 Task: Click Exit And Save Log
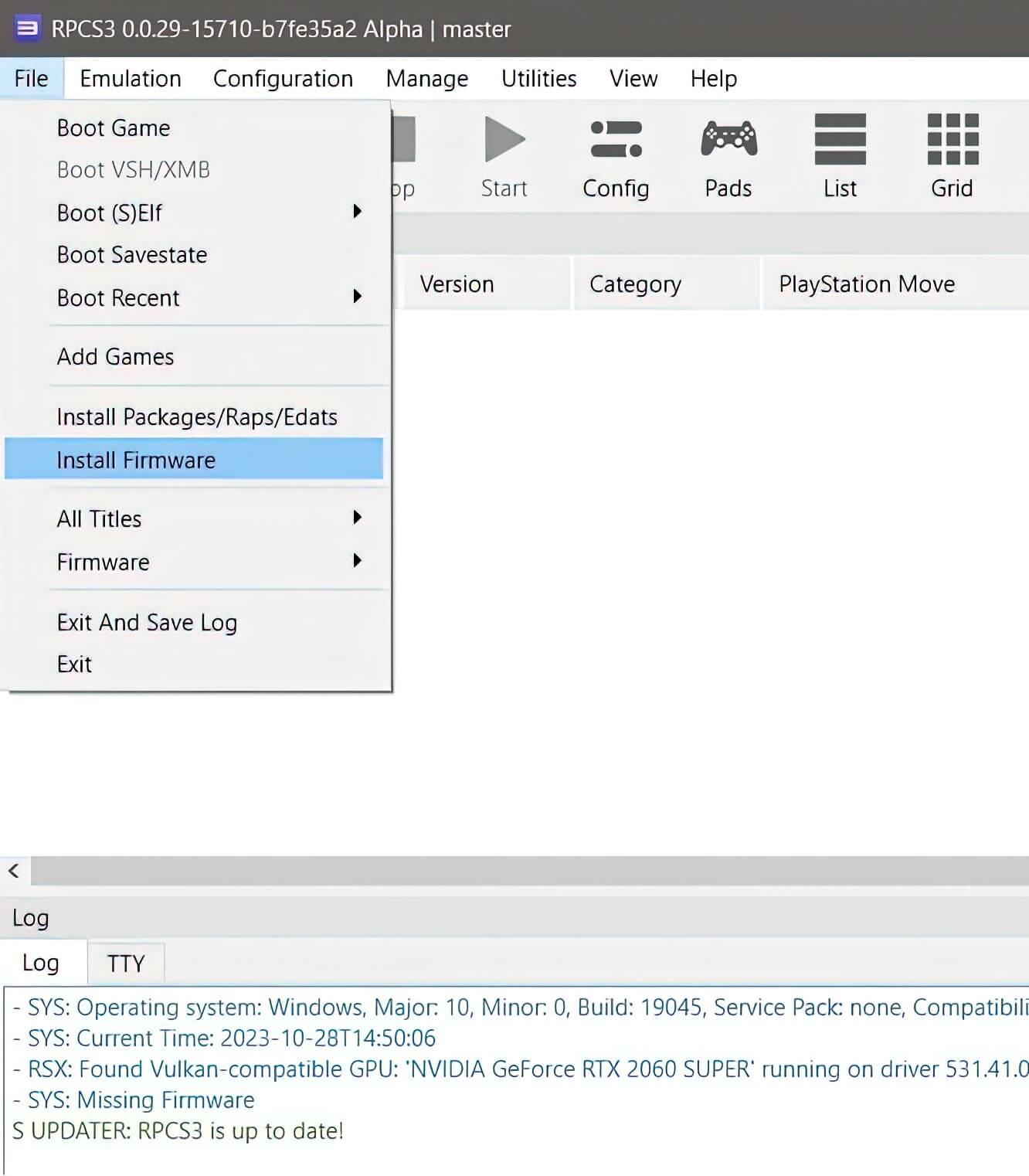147,622
